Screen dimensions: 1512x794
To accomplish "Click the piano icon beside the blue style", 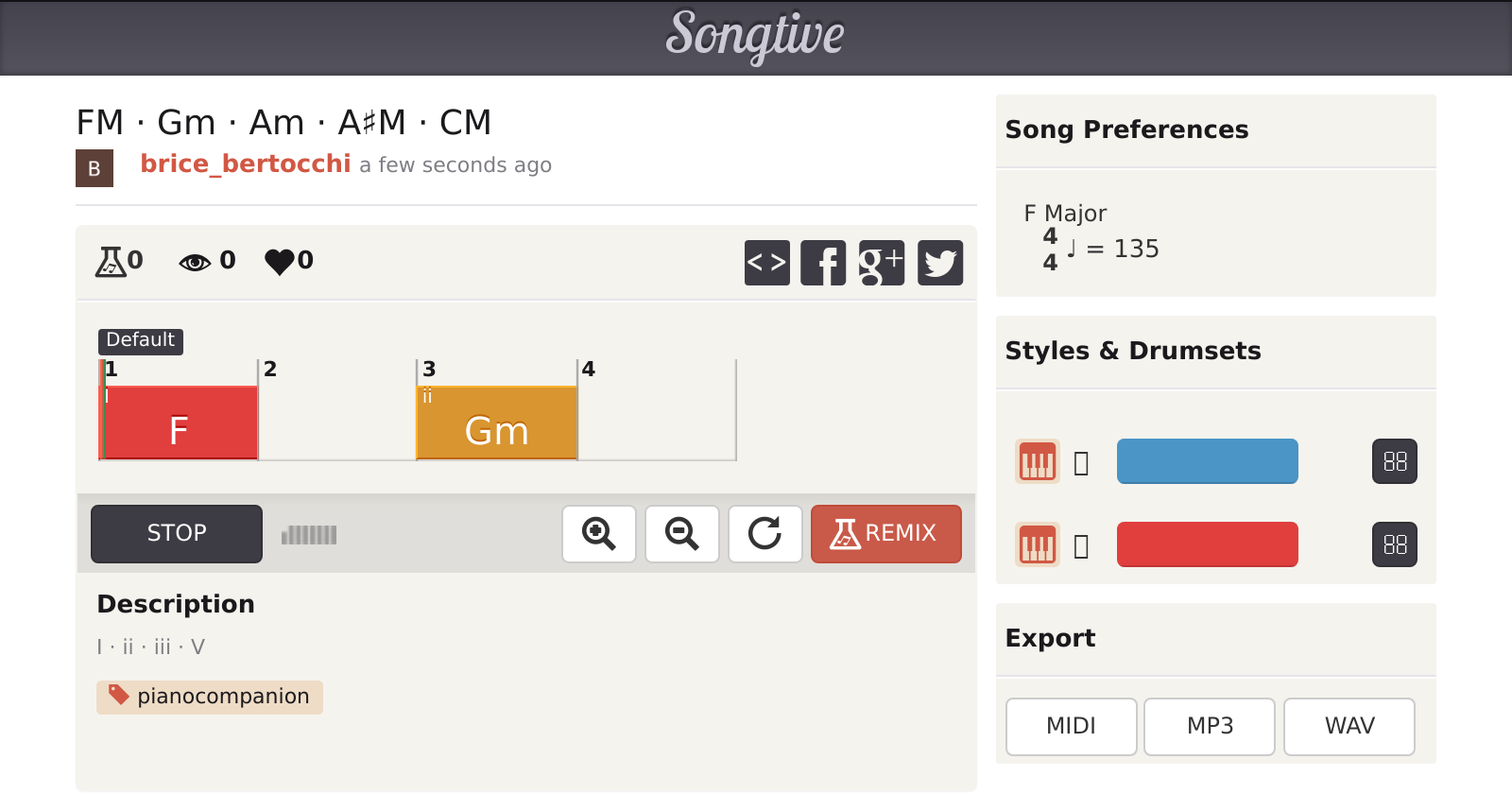I will click(1037, 462).
